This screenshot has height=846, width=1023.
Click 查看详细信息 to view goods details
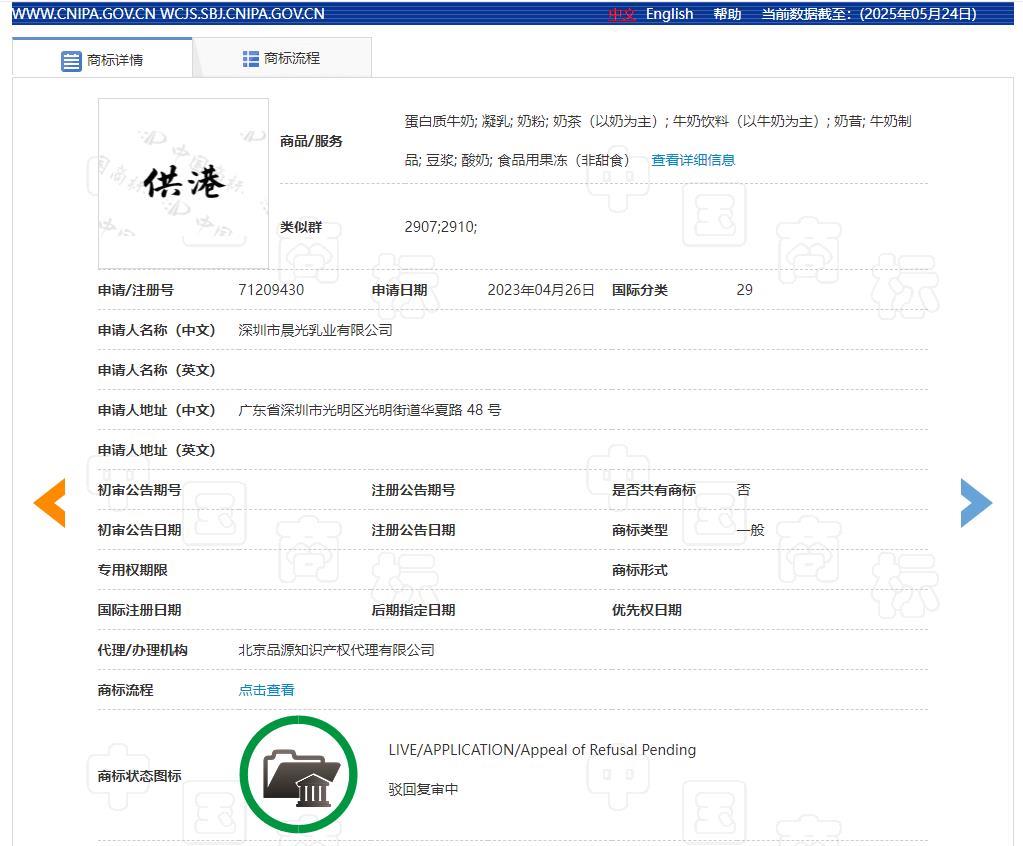coord(693,160)
